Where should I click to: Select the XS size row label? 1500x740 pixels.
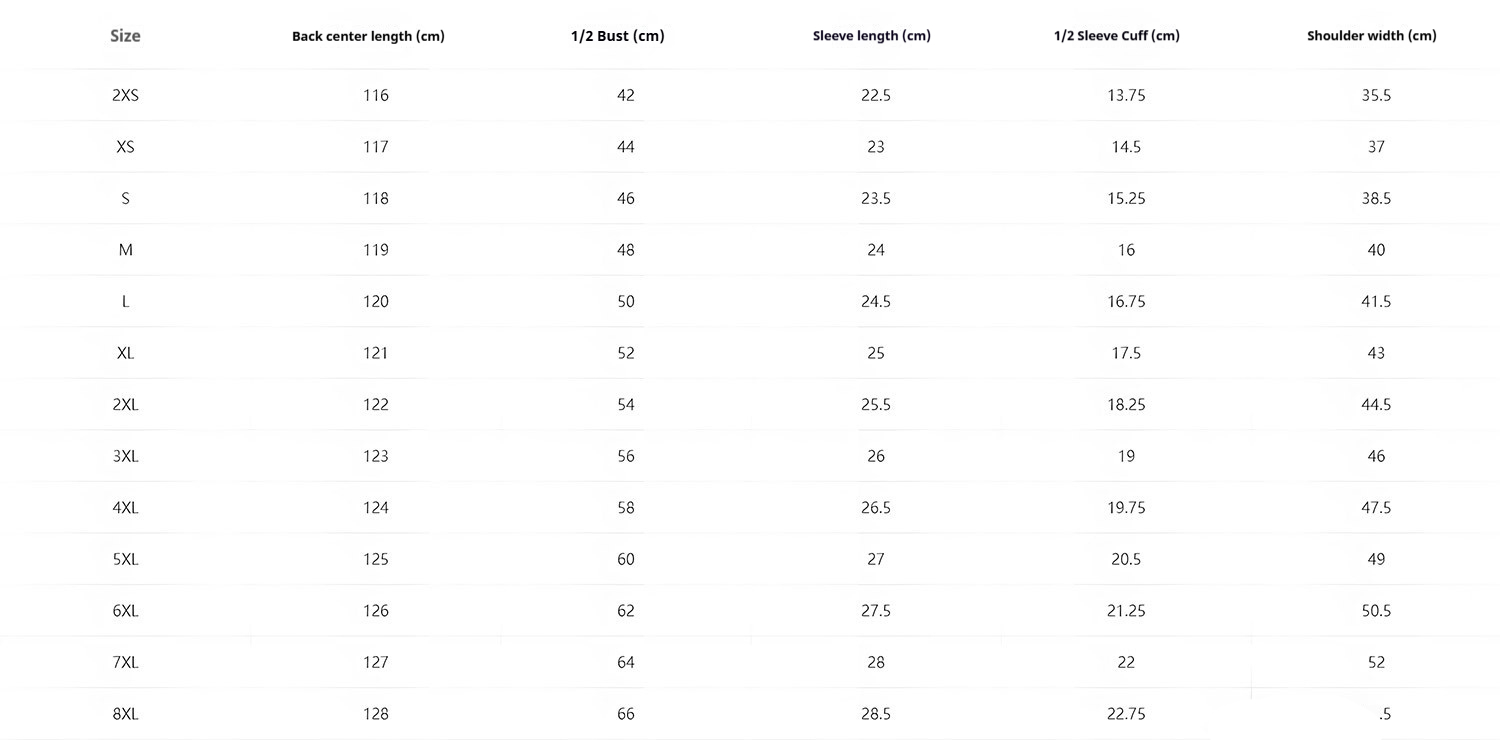[125, 147]
